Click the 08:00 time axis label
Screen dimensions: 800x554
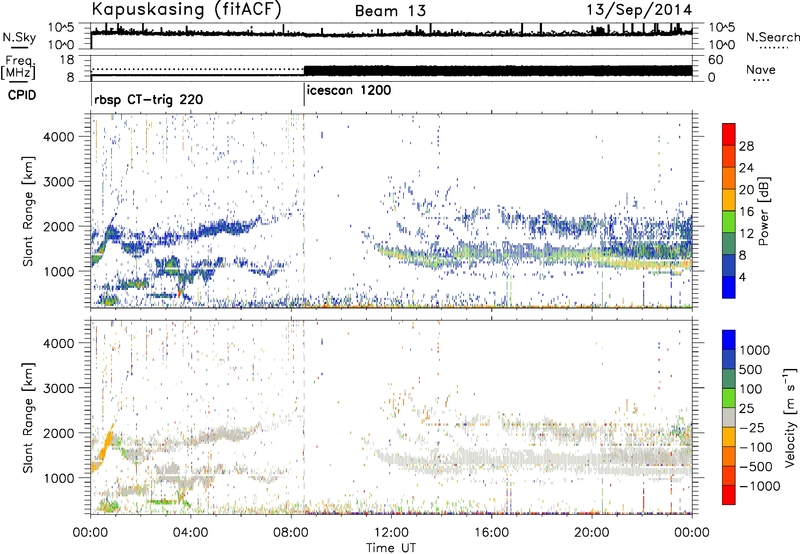click(x=291, y=533)
